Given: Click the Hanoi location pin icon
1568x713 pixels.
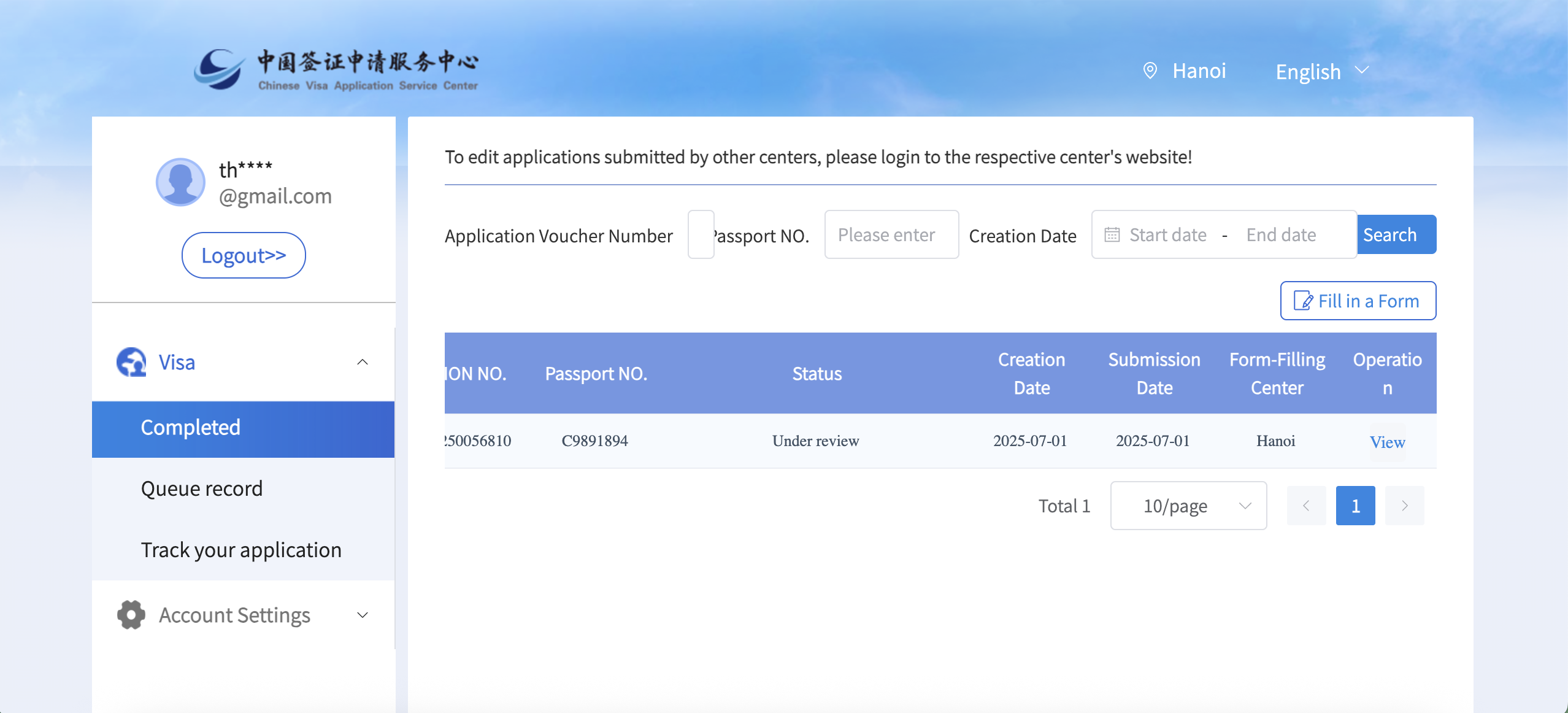Looking at the screenshot, I should pos(1150,71).
